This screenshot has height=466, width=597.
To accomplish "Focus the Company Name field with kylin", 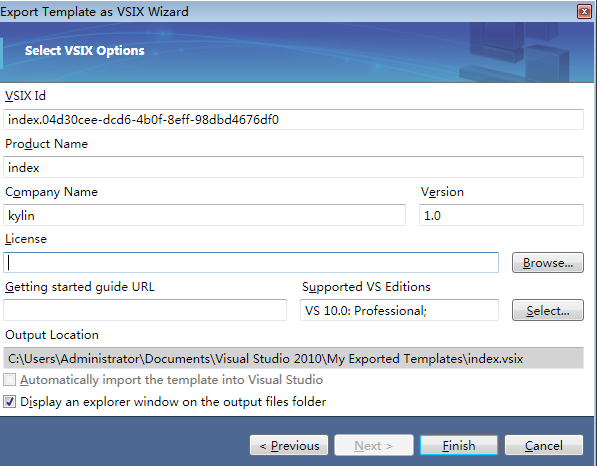I will click(204, 215).
